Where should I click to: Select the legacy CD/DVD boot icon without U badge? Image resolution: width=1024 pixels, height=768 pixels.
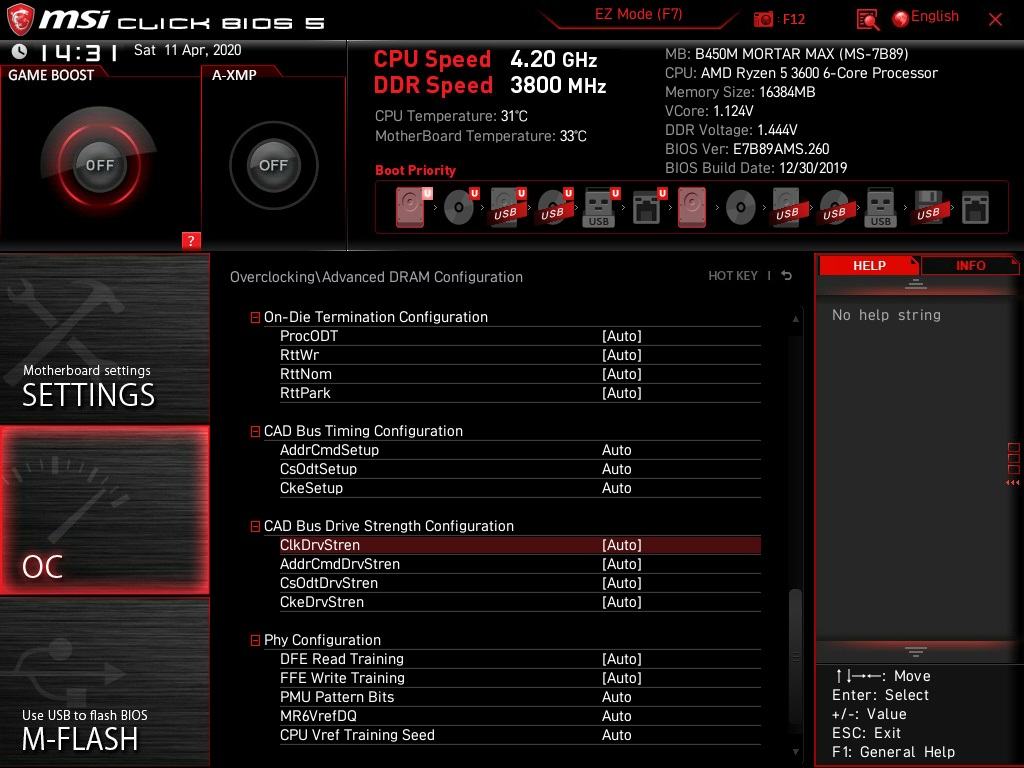741,208
